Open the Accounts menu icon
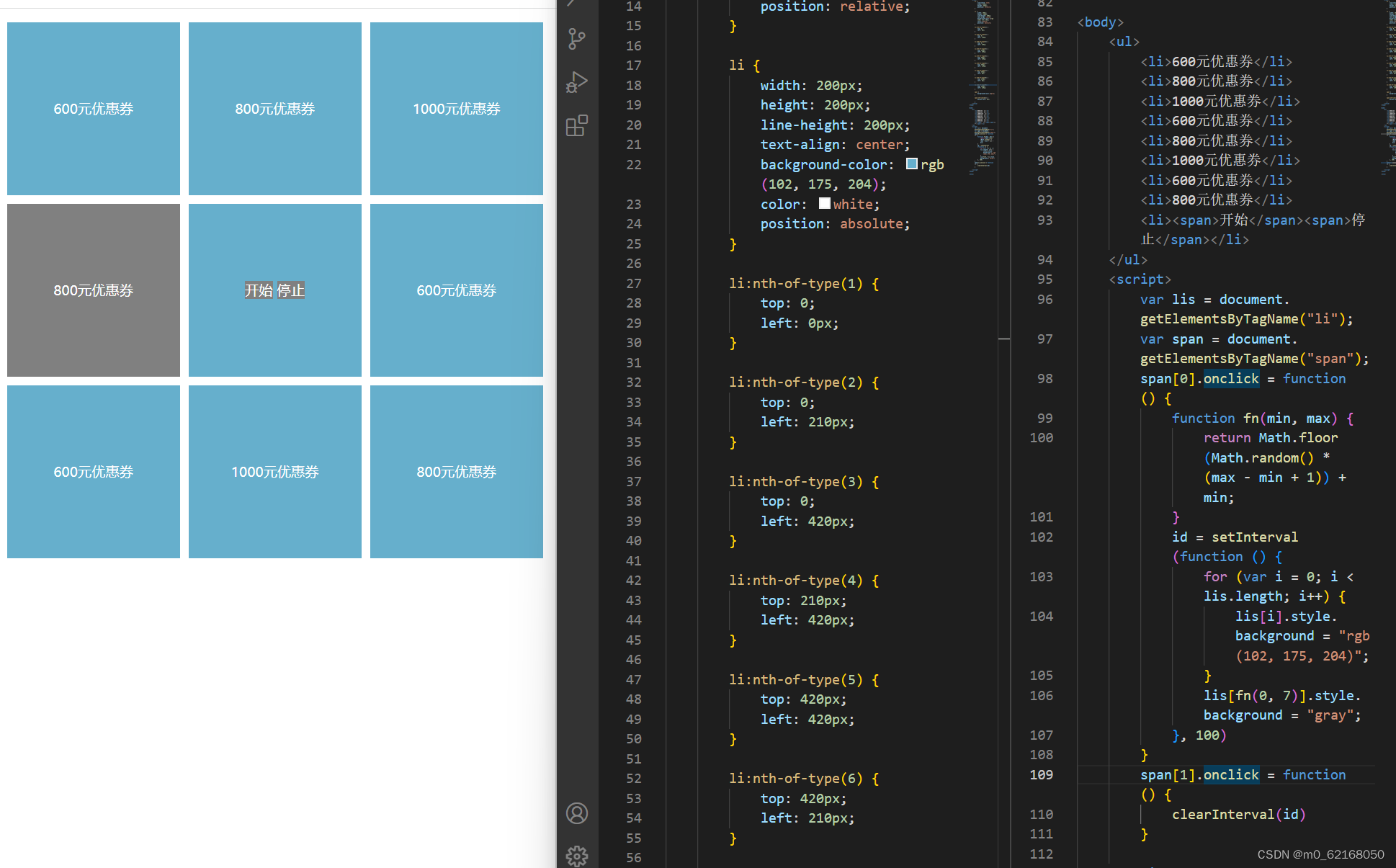The image size is (1396, 868). pos(576,813)
